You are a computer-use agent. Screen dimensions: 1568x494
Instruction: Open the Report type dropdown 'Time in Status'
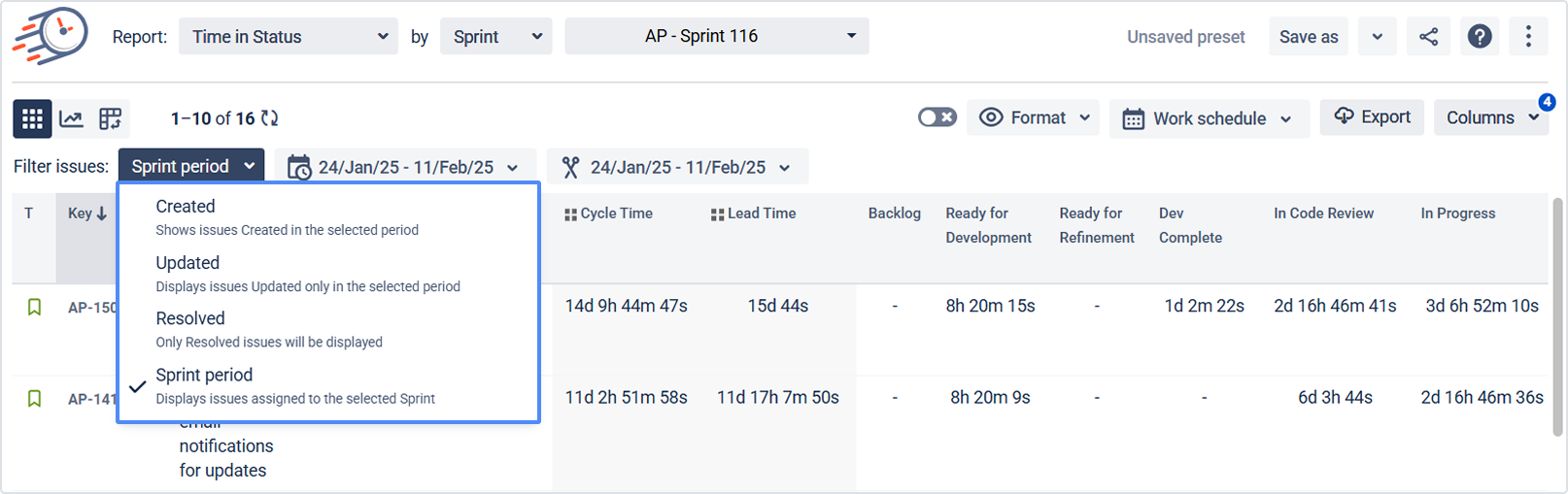pyautogui.click(x=289, y=37)
